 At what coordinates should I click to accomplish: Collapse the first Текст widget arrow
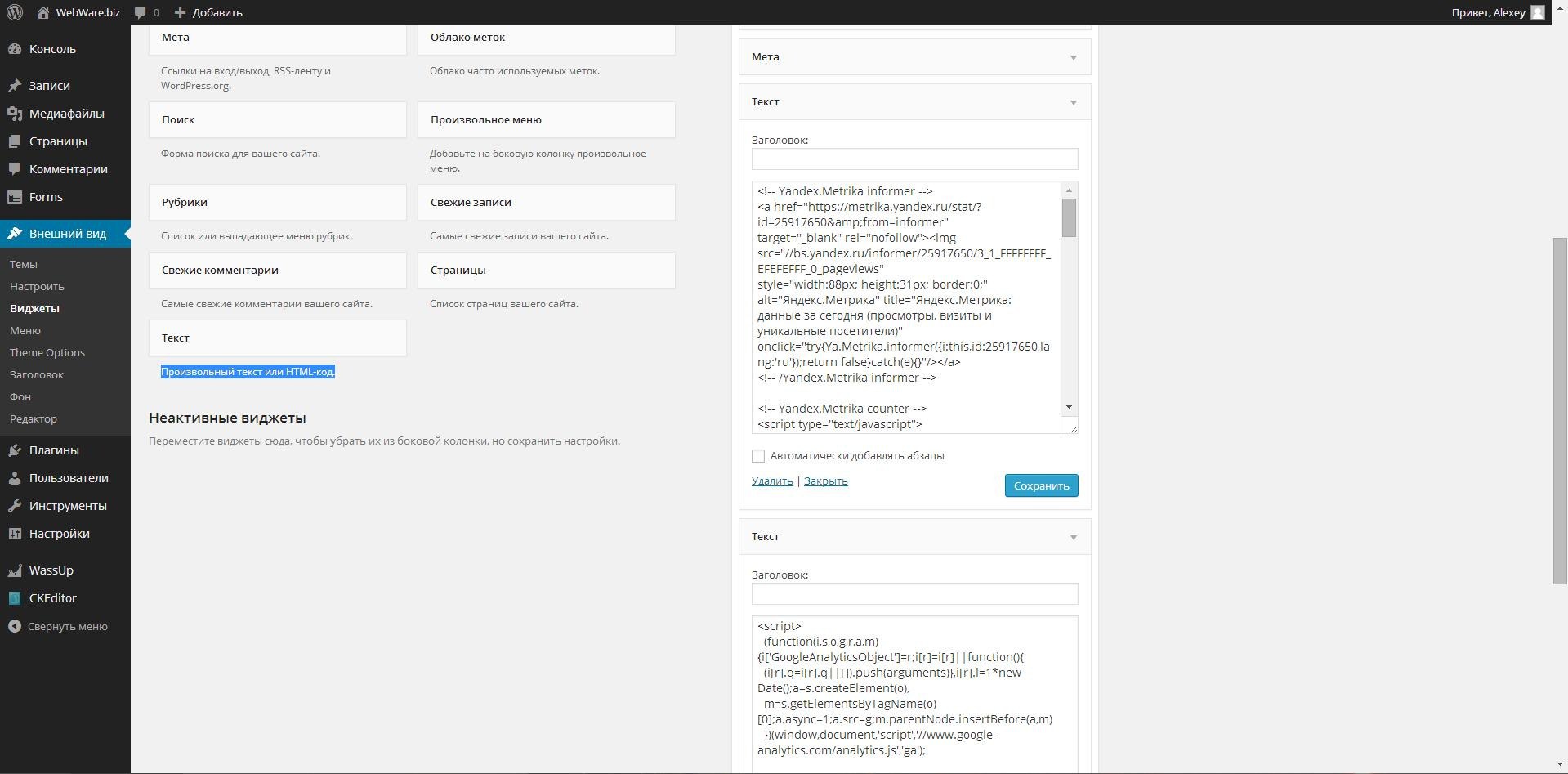tap(1074, 102)
